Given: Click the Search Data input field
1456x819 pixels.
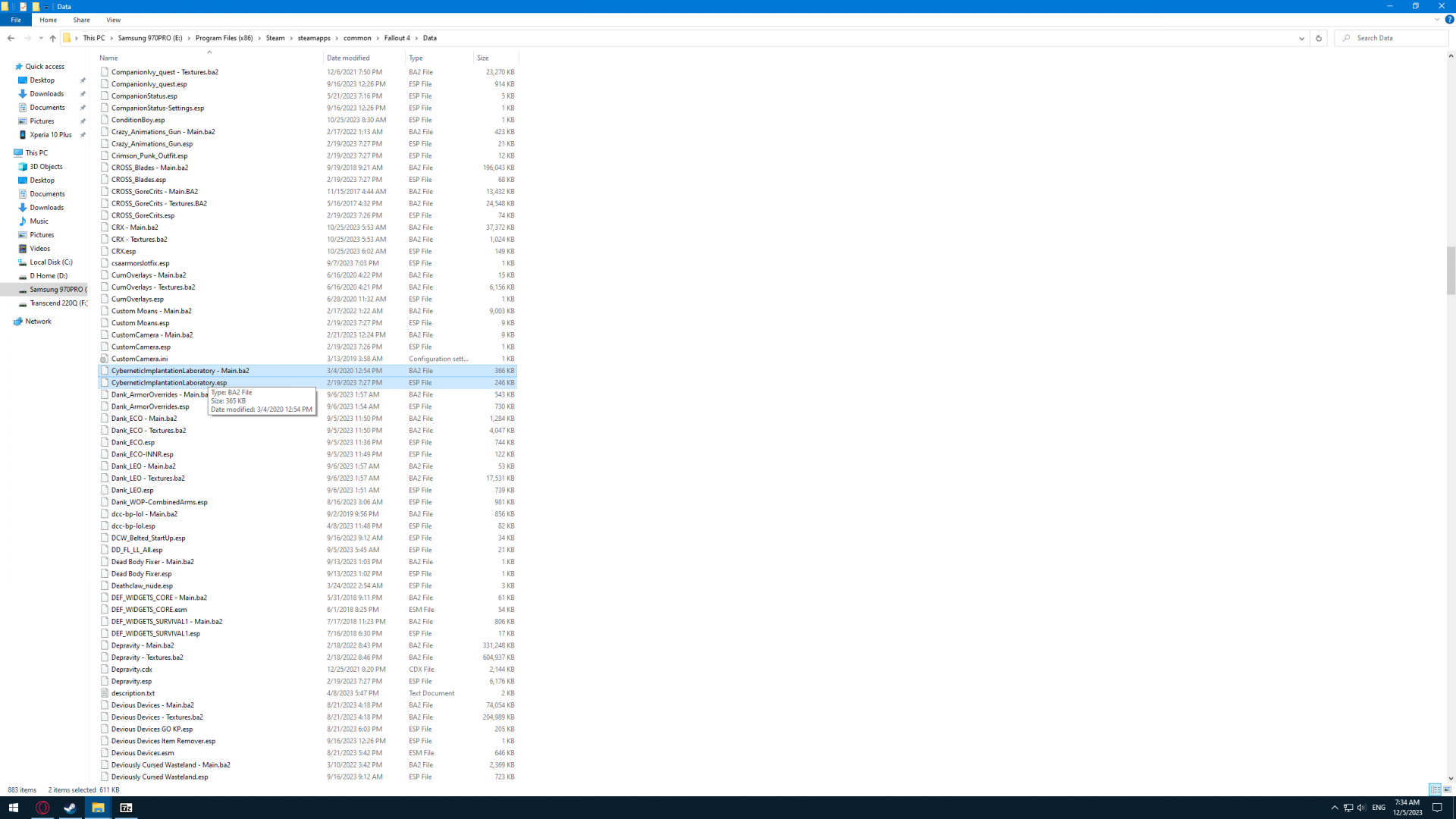Looking at the screenshot, I should (1395, 38).
